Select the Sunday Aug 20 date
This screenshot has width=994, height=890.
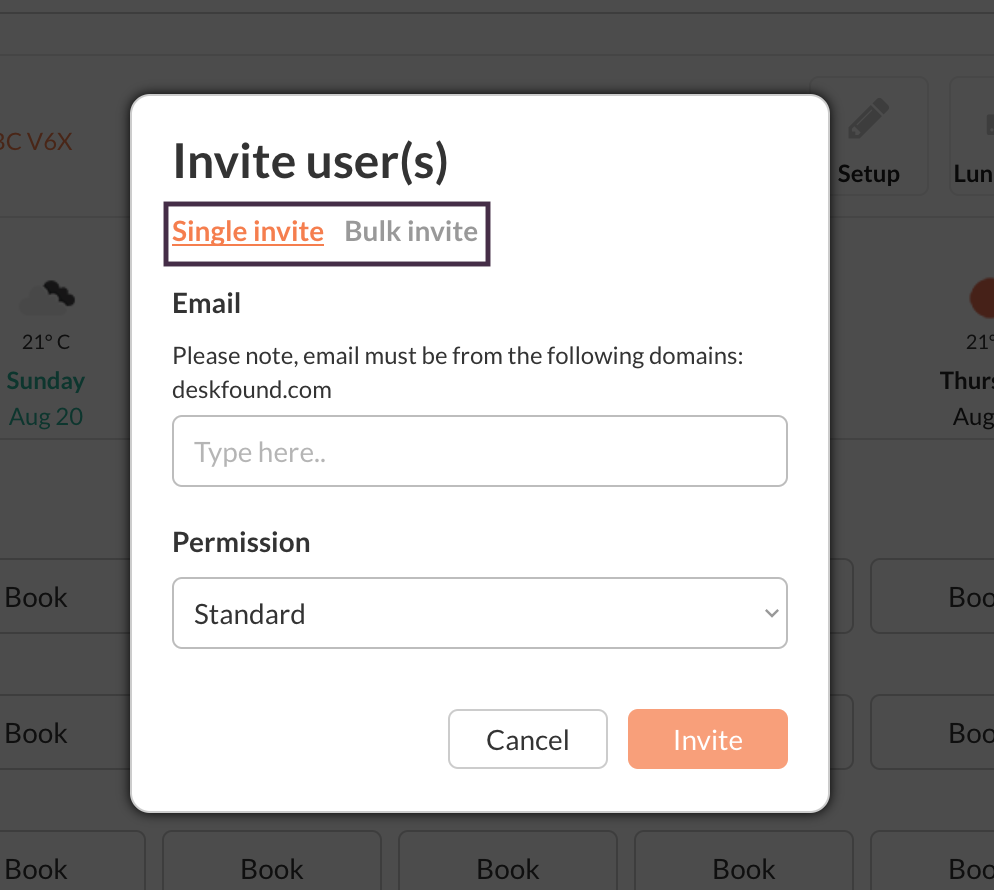[46, 398]
